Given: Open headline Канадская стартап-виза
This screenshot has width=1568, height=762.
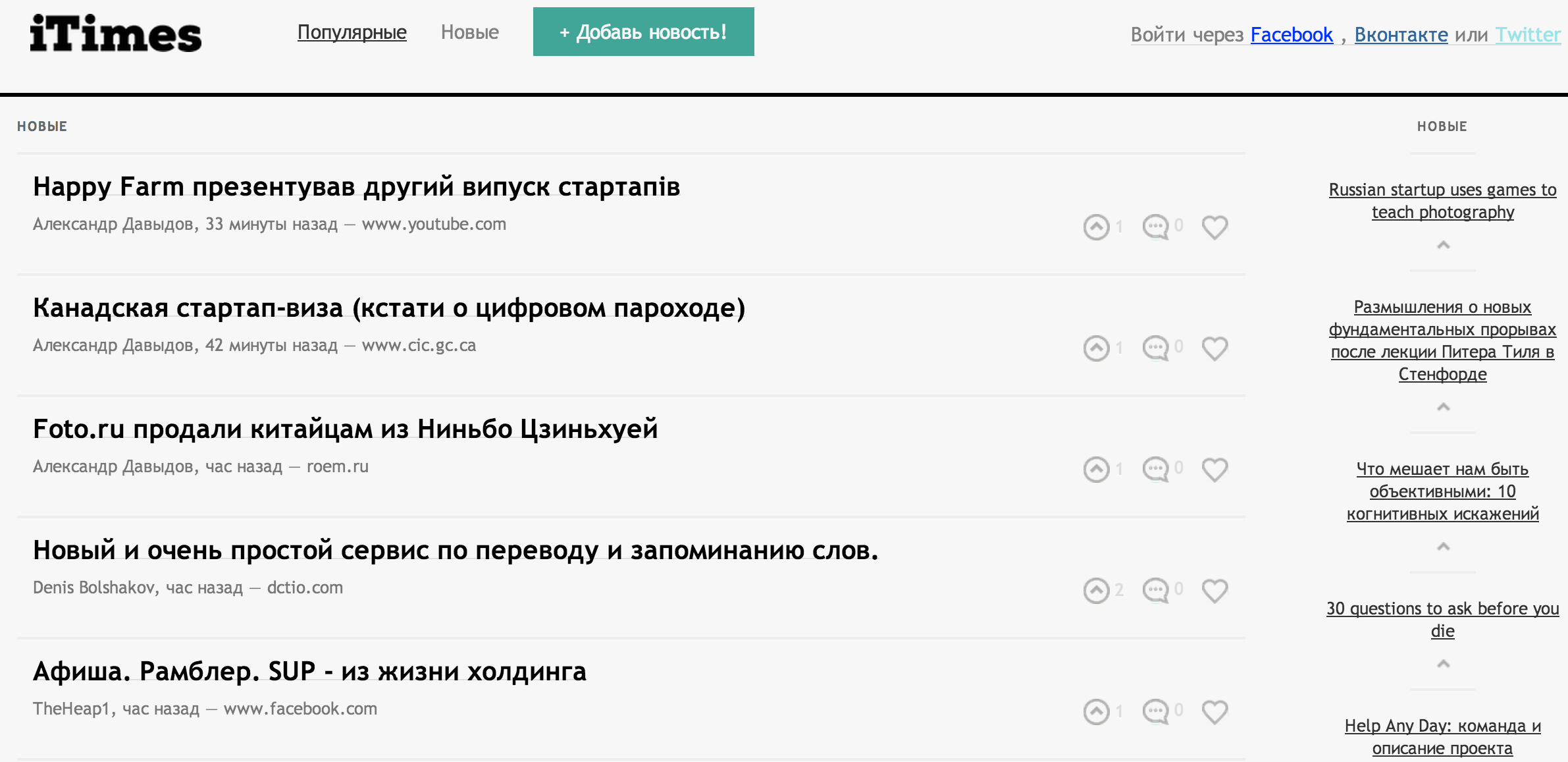Looking at the screenshot, I should 389,308.
